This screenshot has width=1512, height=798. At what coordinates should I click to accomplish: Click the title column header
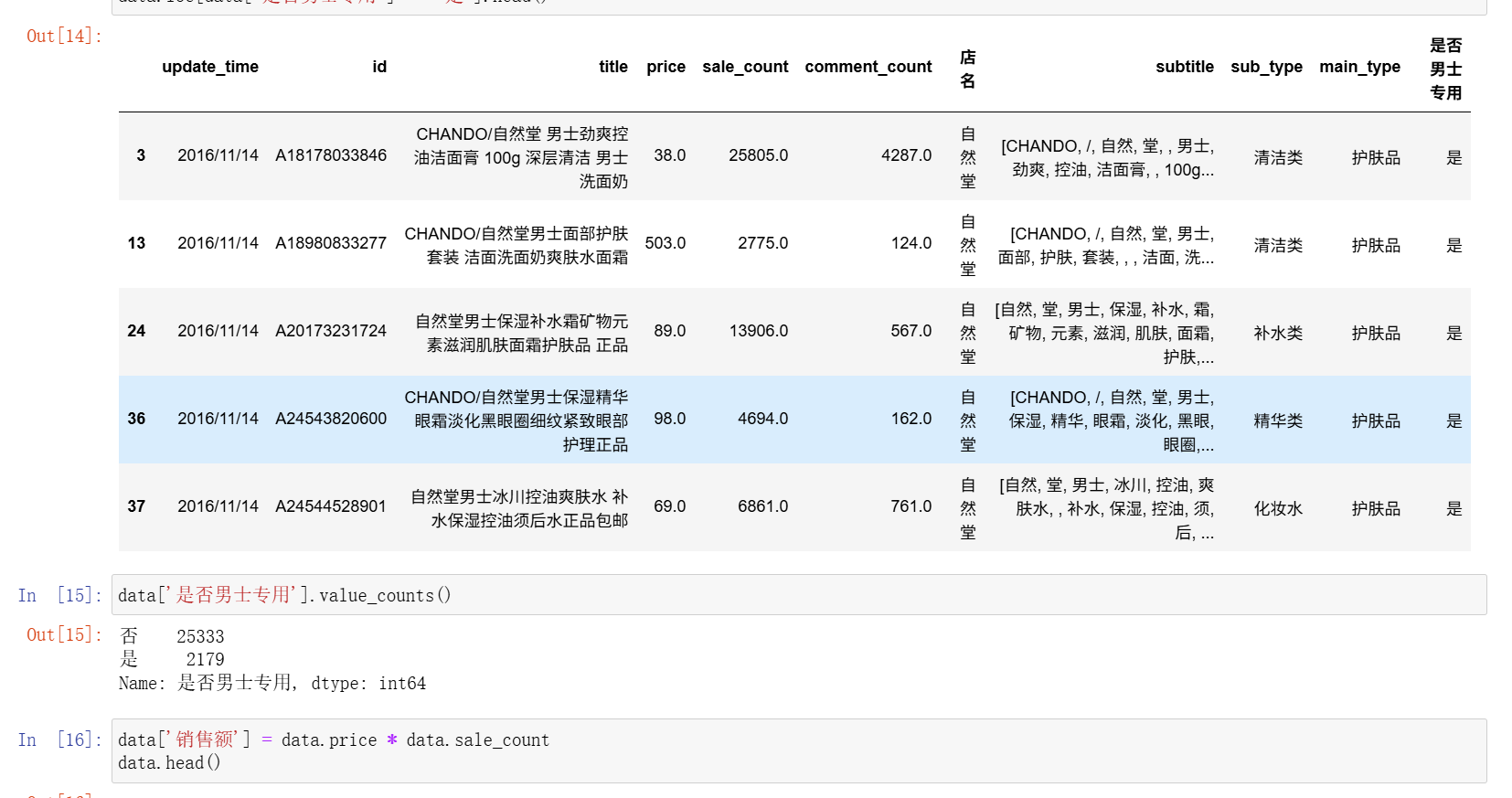coord(613,67)
